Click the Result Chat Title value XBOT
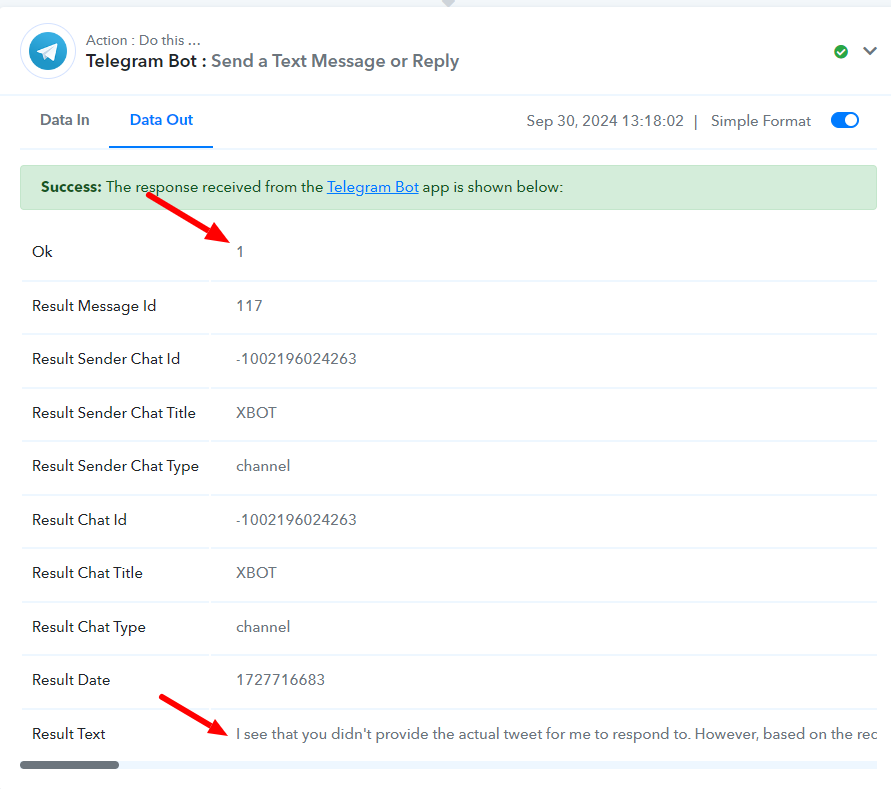 (x=256, y=573)
